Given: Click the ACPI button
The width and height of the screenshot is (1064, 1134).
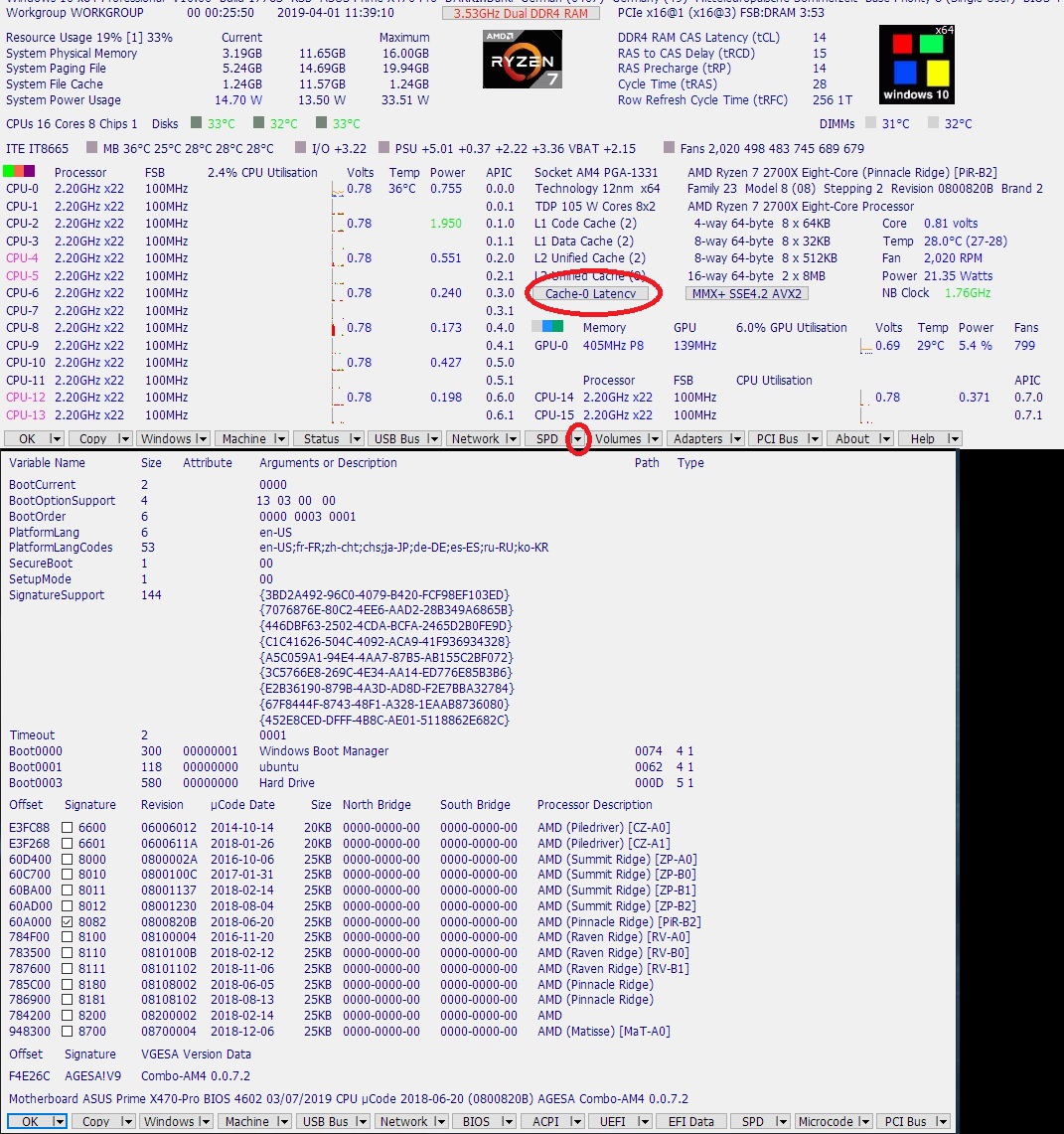Looking at the screenshot, I should tap(545, 1121).
